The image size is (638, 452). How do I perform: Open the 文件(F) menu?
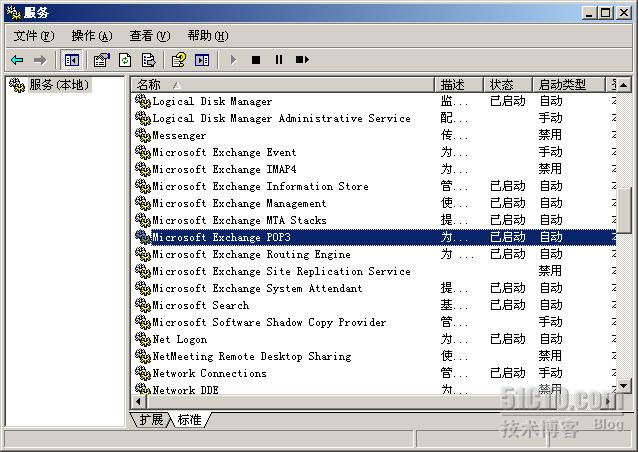[33, 36]
